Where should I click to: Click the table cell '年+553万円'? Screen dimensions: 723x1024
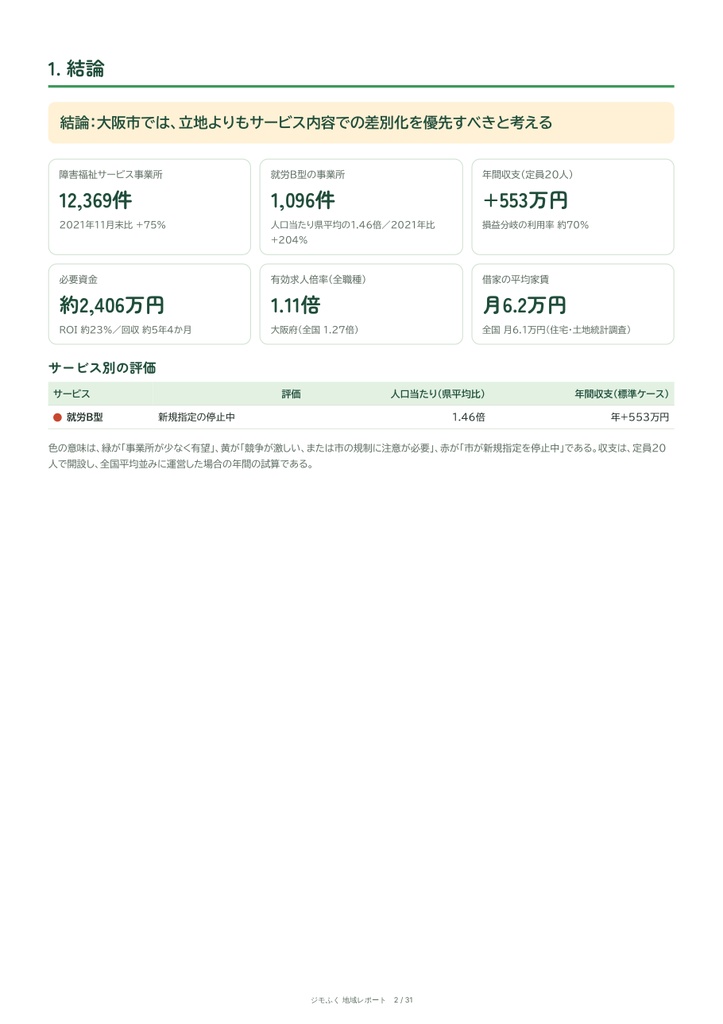pyautogui.click(x=640, y=417)
